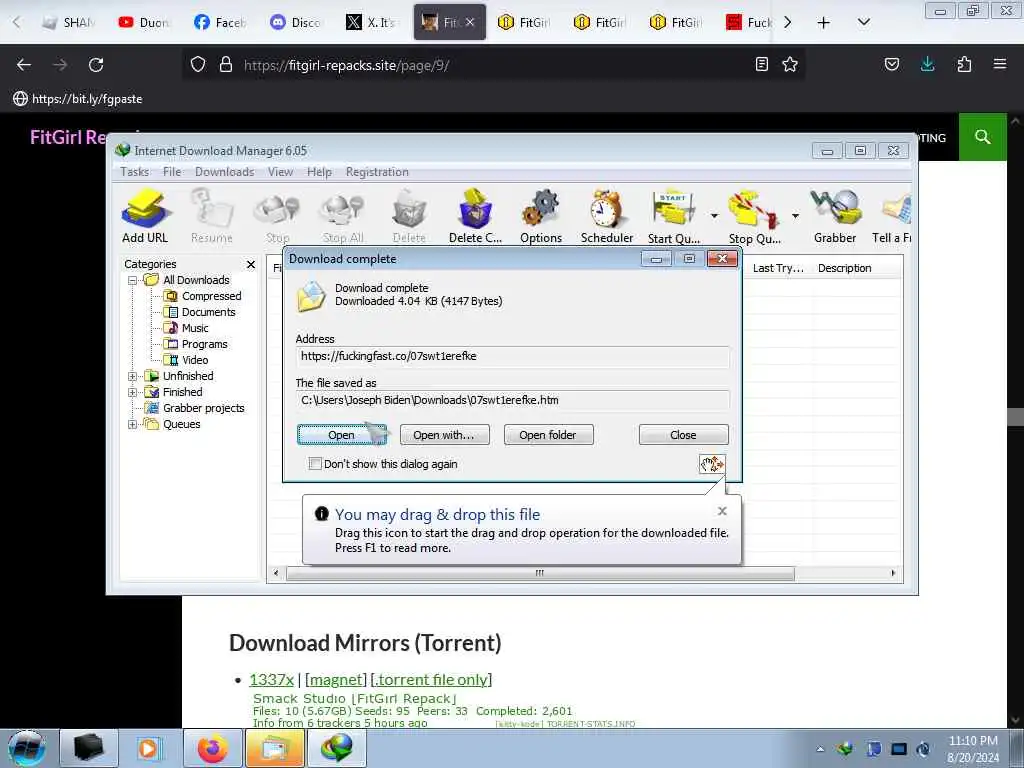
Task: Collapse the All Downloads tree node
Action: pos(133,280)
